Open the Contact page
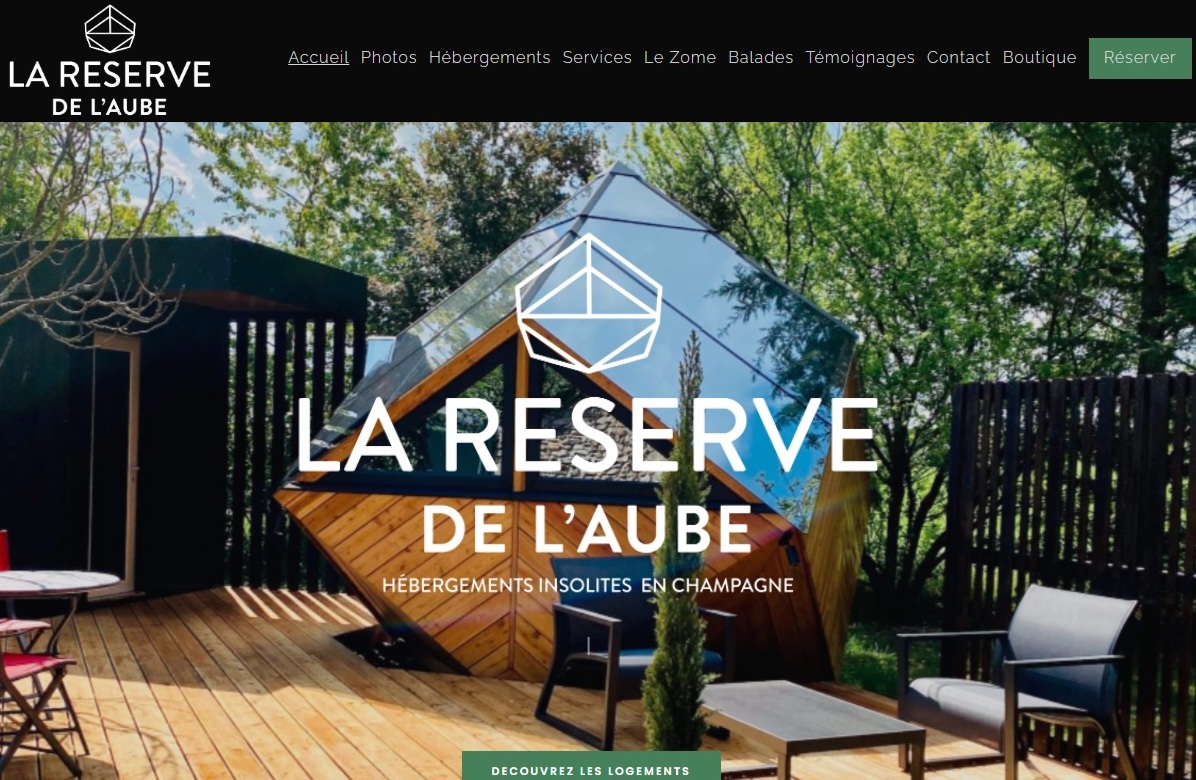 [958, 57]
